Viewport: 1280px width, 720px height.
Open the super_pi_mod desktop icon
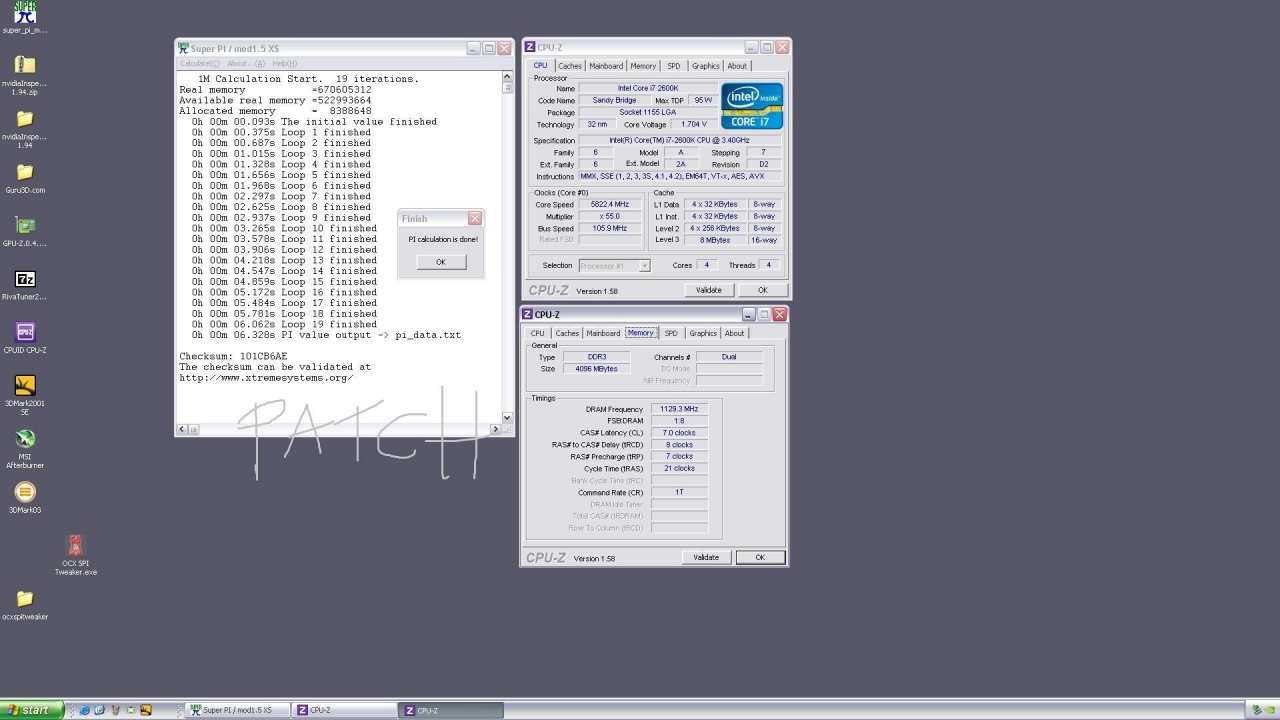(x=25, y=14)
